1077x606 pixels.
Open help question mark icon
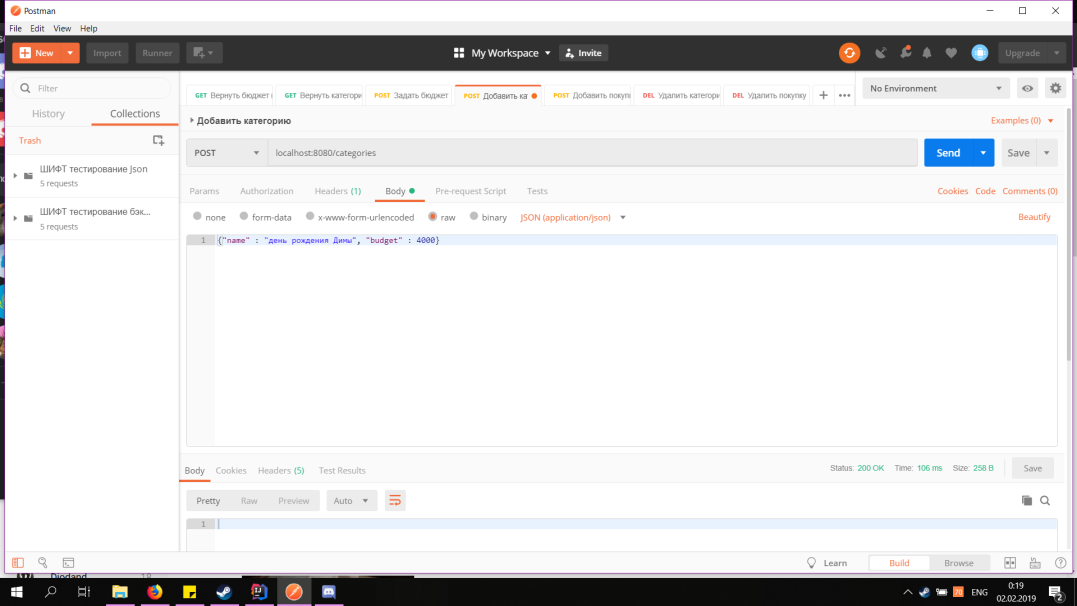1060,563
